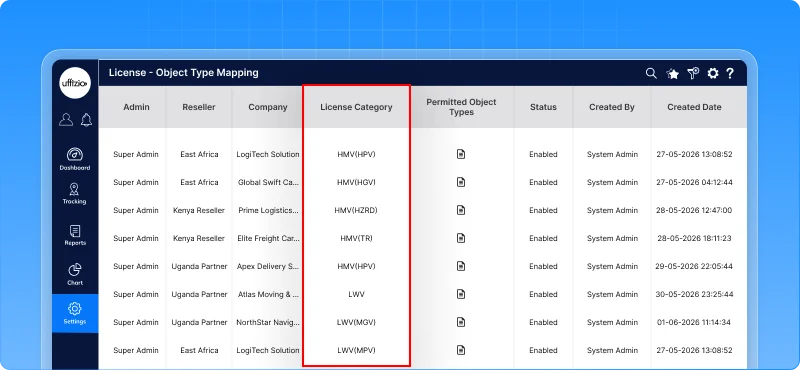800x370 pixels.
Task: Click Enabled status in the HMV(TR) row
Action: point(543,238)
